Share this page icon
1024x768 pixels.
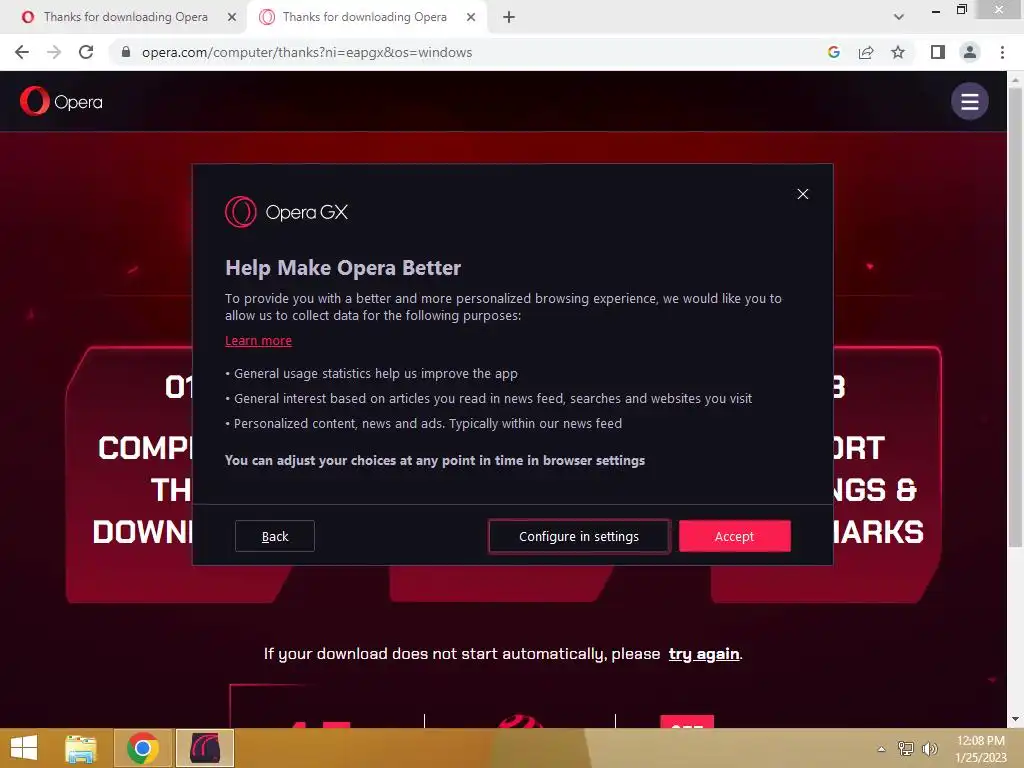click(x=866, y=52)
